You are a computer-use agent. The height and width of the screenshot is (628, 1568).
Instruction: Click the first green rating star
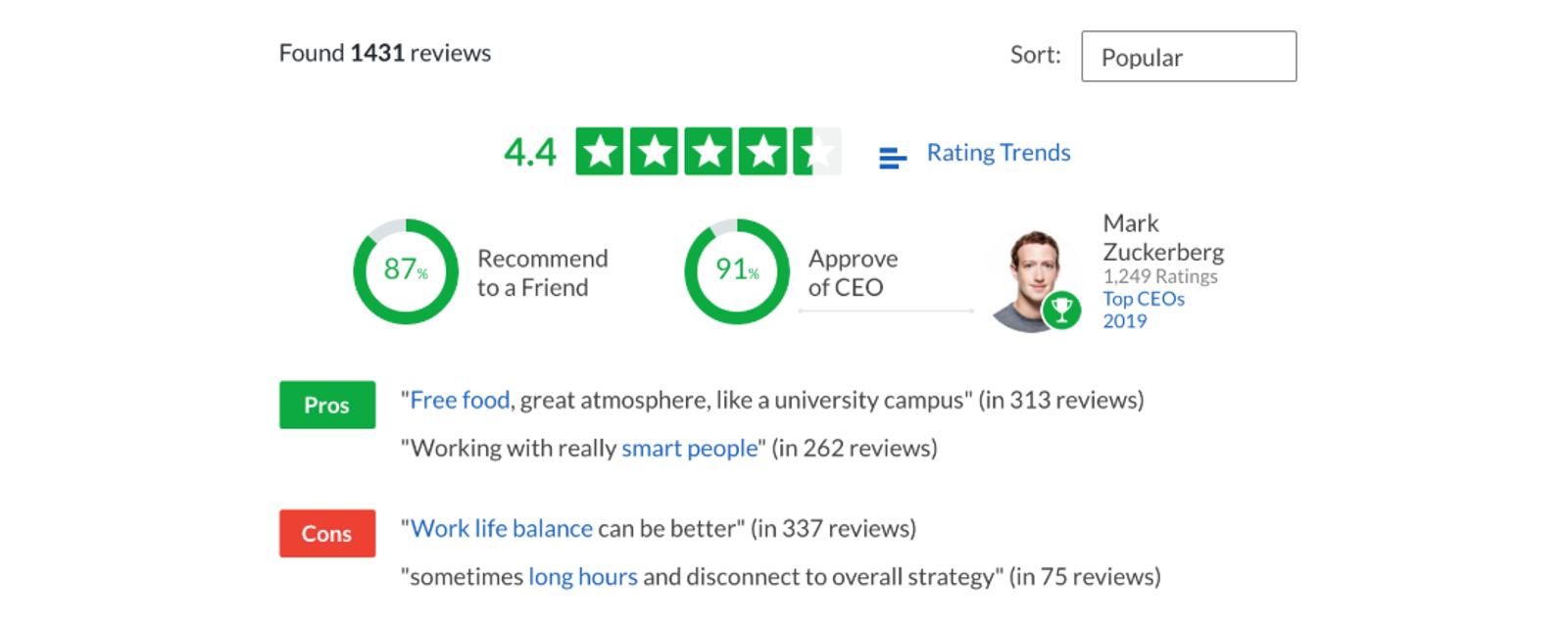[x=600, y=152]
